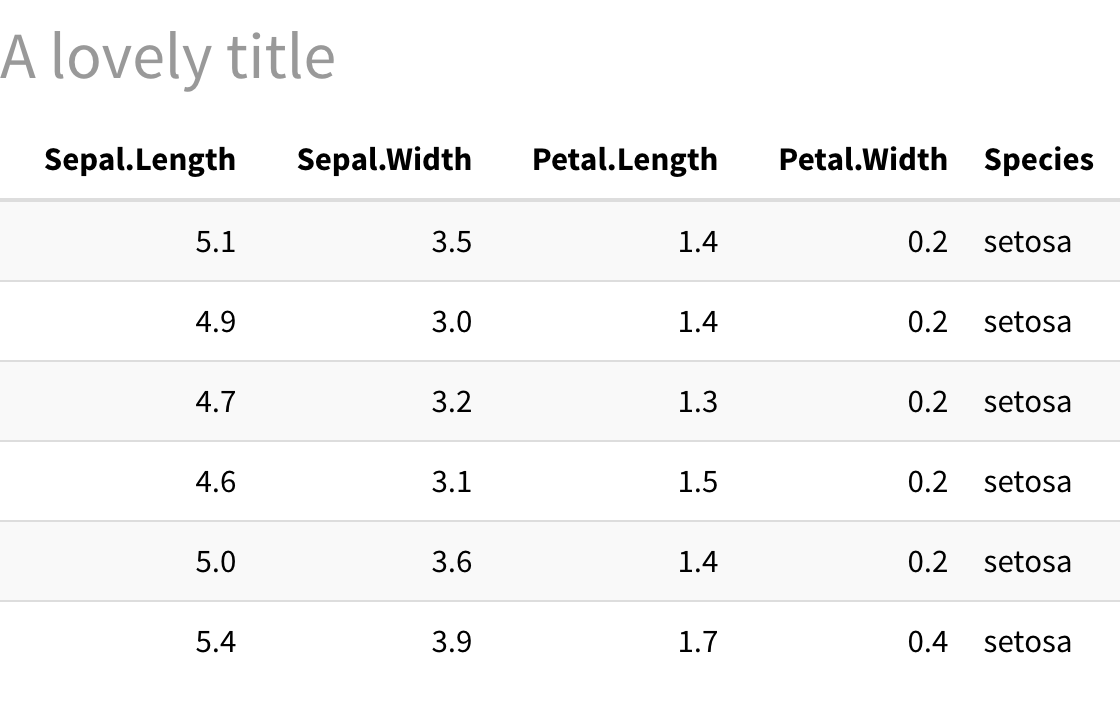Viewport: 1120px width, 710px height.
Task: Click the 3.9 Sepal.Width cell
Action: point(451,642)
